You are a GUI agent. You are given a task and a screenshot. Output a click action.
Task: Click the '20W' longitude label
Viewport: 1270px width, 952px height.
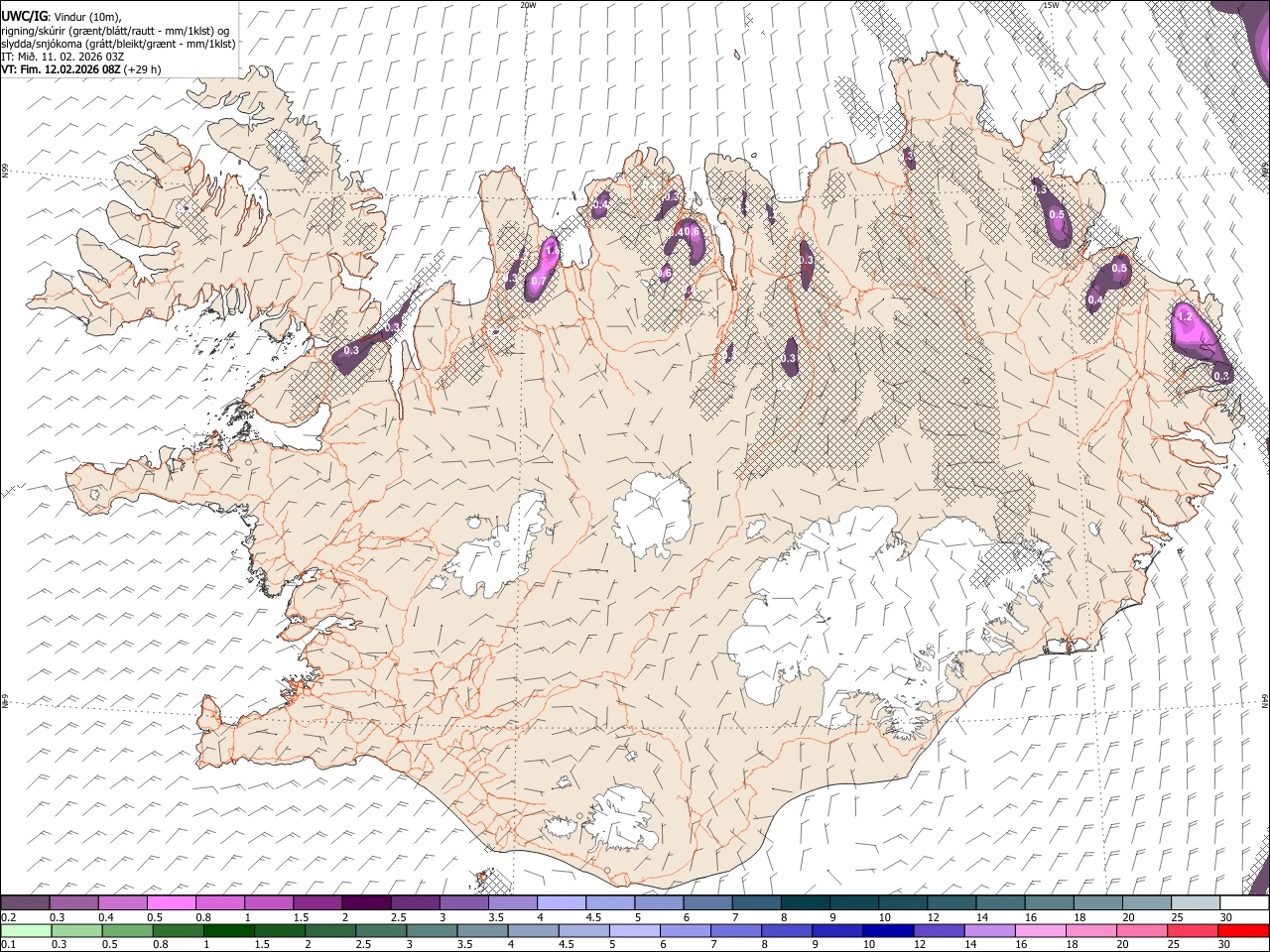[528, 5]
